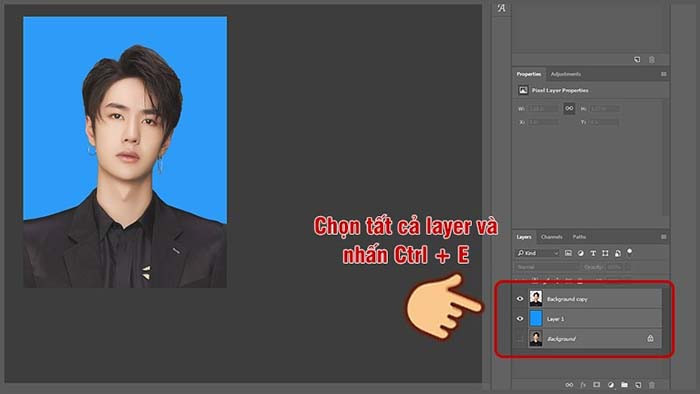Click the H height field in Properties
This screenshot has height=394, width=700.
coord(604,109)
